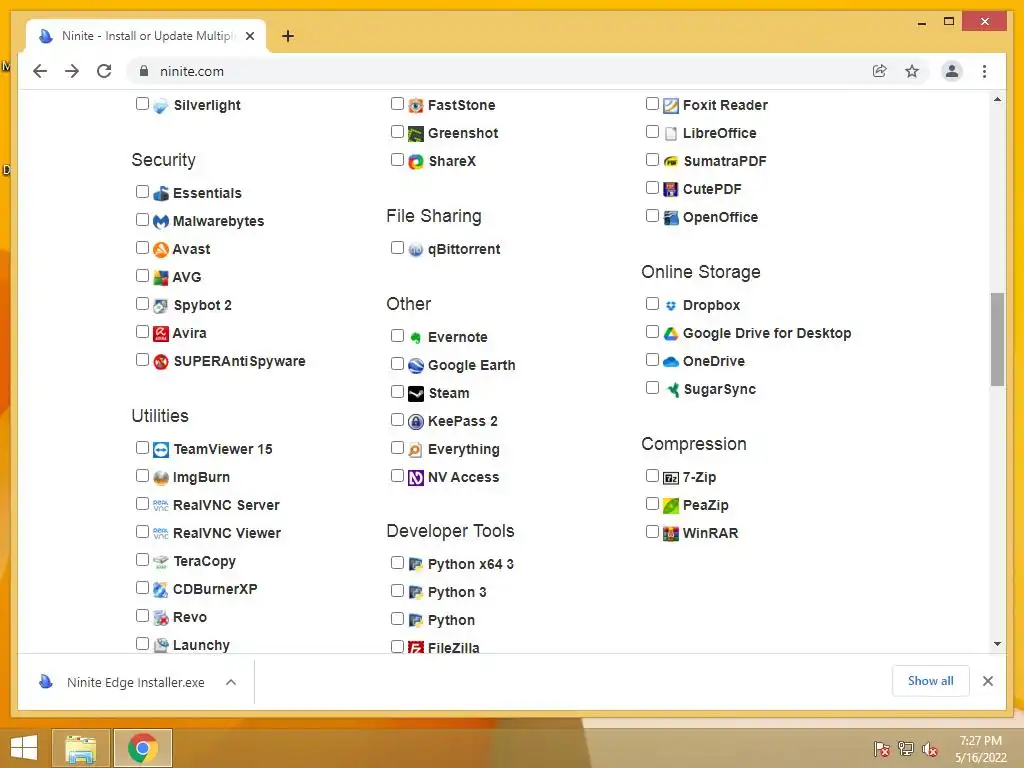Image resolution: width=1024 pixels, height=768 pixels.
Task: Reload the Ninite page
Action: click(104, 71)
